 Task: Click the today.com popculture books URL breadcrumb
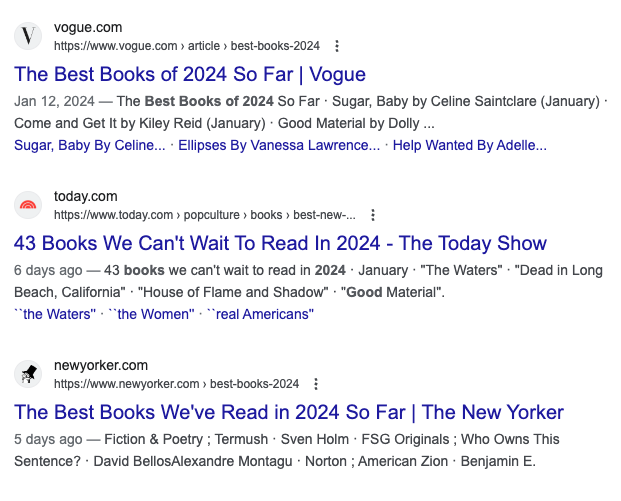coord(205,215)
